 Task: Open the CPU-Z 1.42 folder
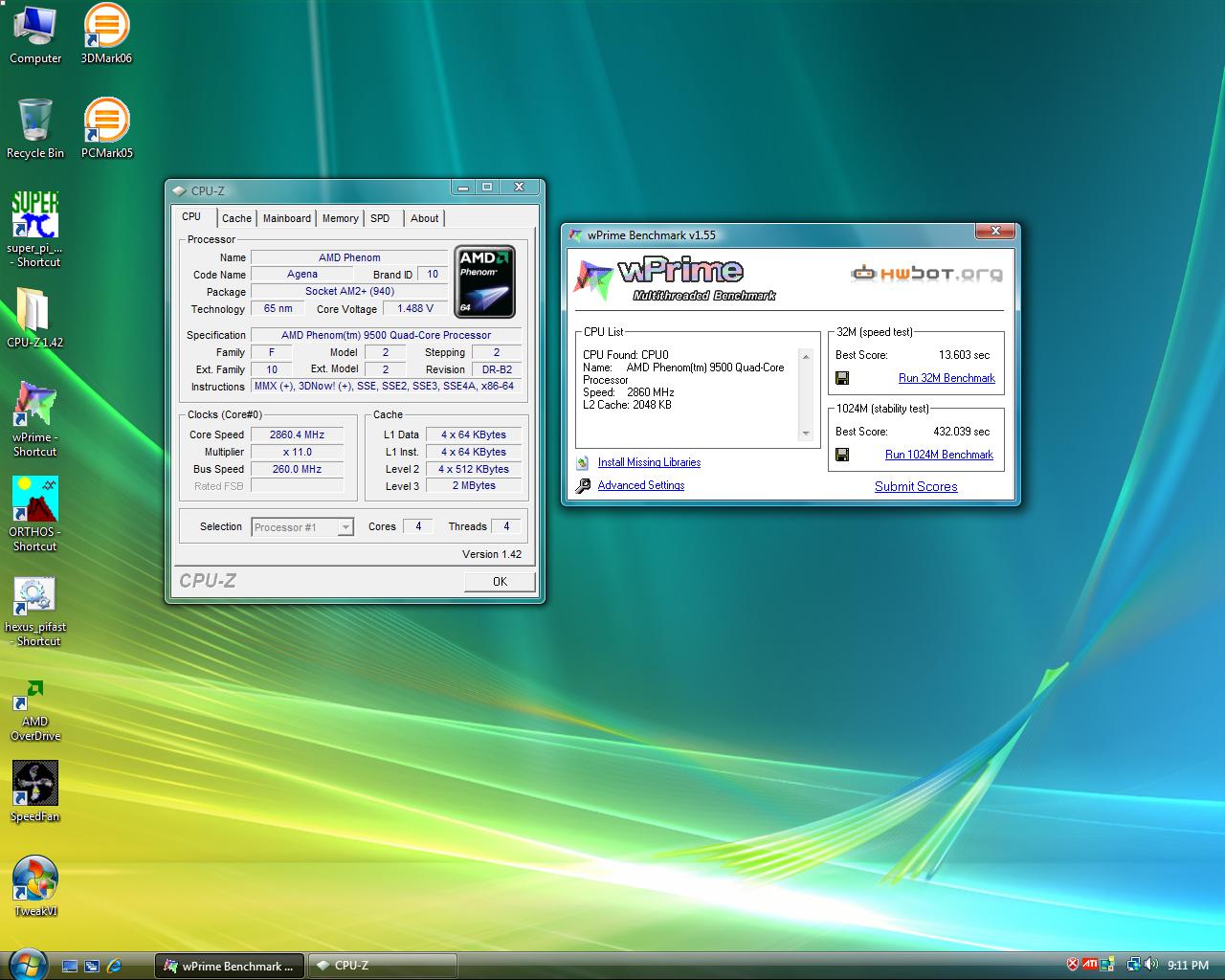click(35, 318)
